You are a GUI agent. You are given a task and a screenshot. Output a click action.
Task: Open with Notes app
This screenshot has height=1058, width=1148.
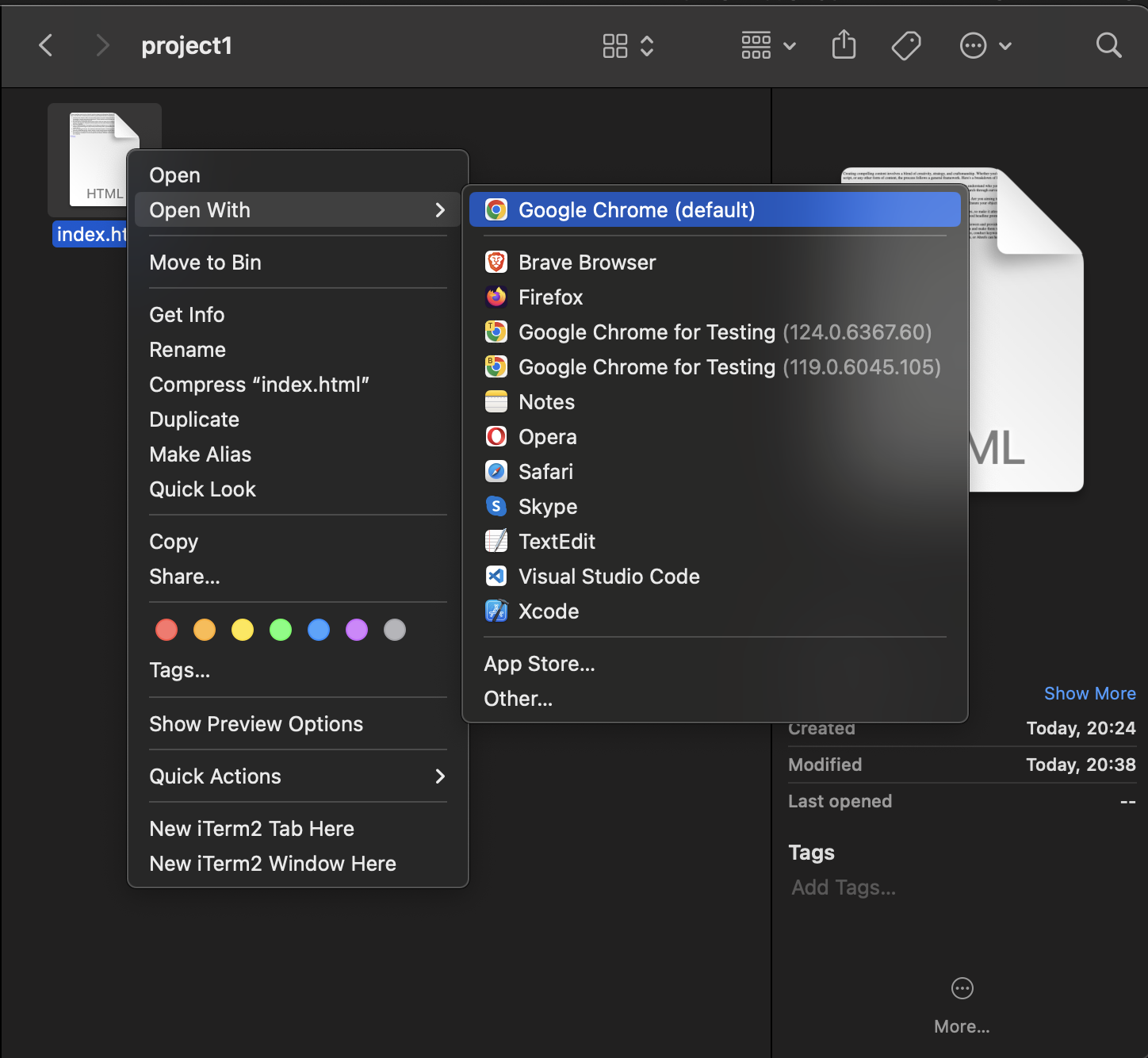click(715, 402)
